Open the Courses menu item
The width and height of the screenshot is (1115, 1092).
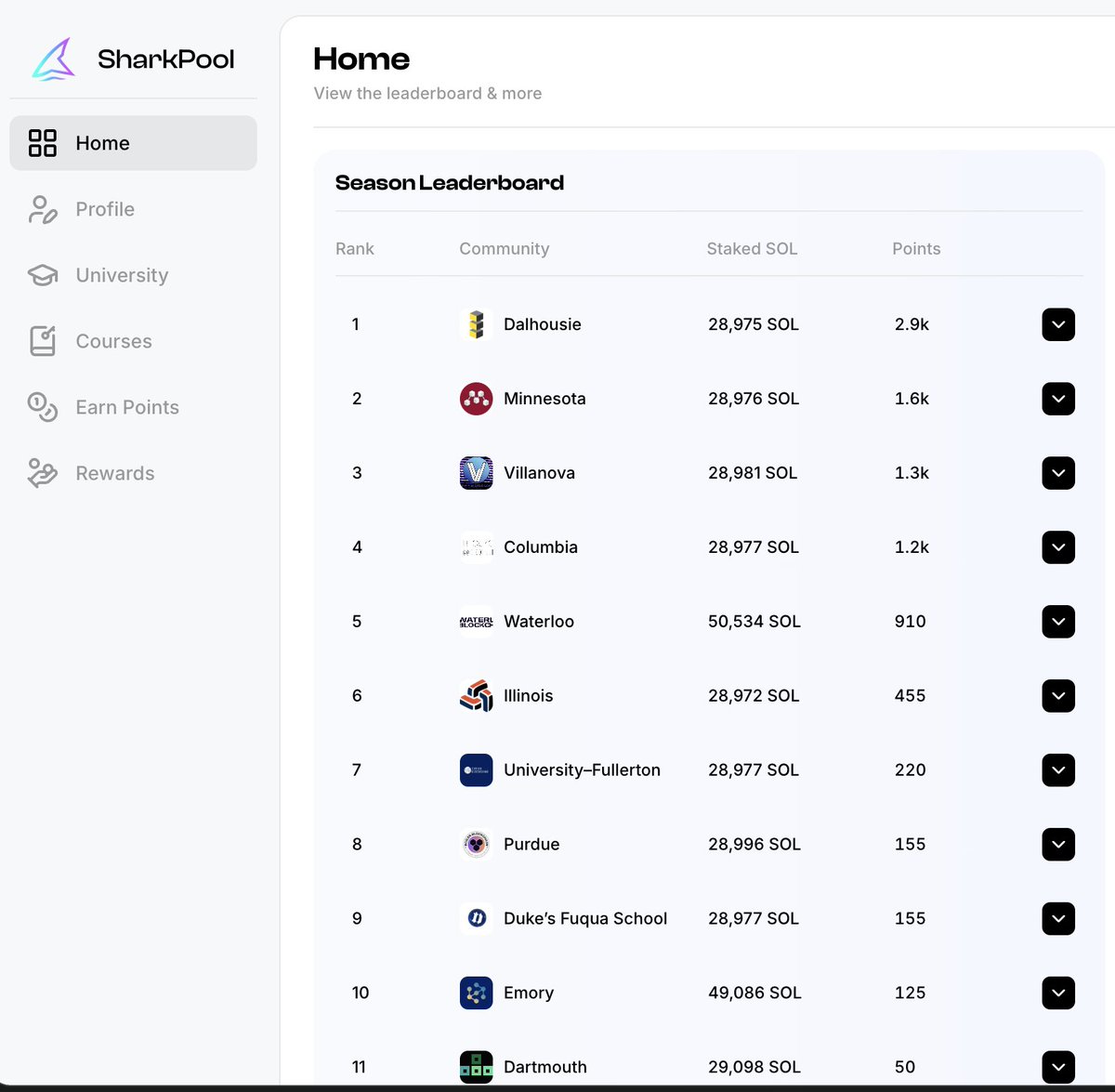tap(133, 341)
